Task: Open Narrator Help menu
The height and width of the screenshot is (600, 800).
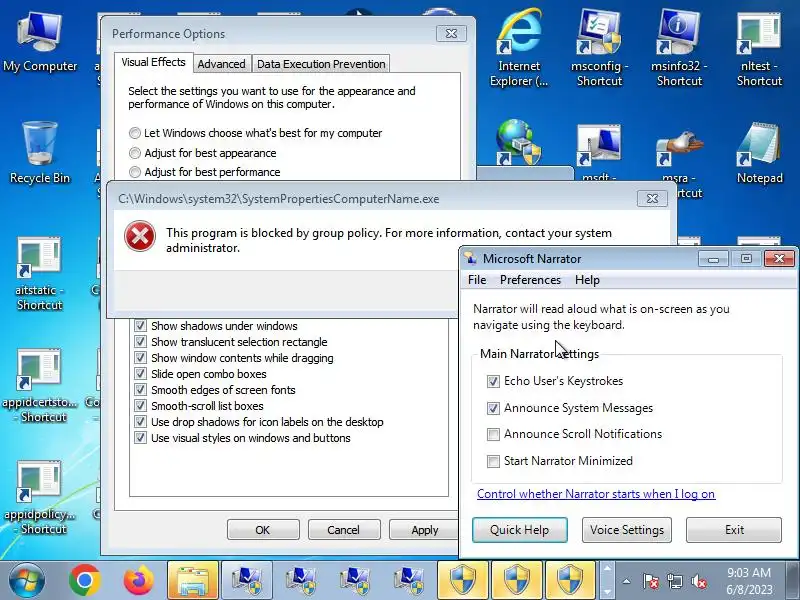Action: 587,280
